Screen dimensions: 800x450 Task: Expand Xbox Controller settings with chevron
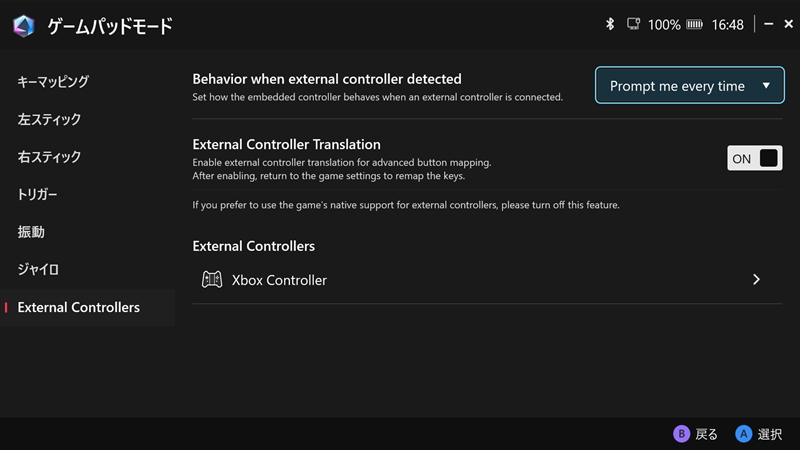coord(756,280)
